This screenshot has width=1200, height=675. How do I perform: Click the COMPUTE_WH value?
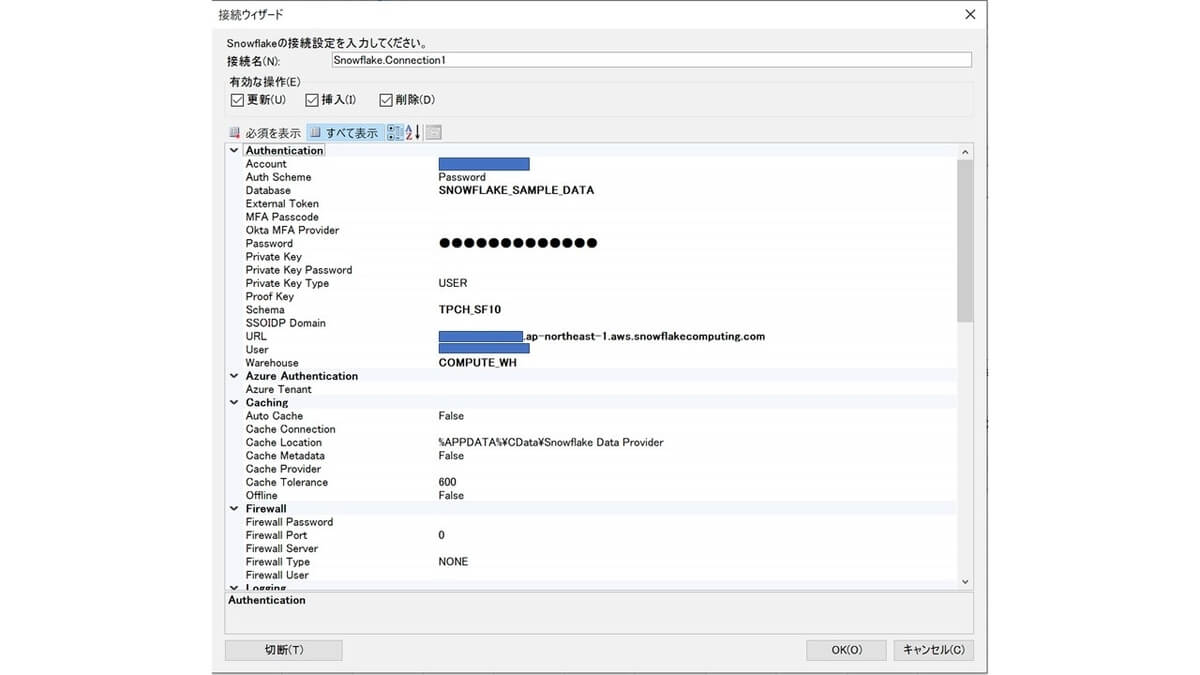click(478, 363)
